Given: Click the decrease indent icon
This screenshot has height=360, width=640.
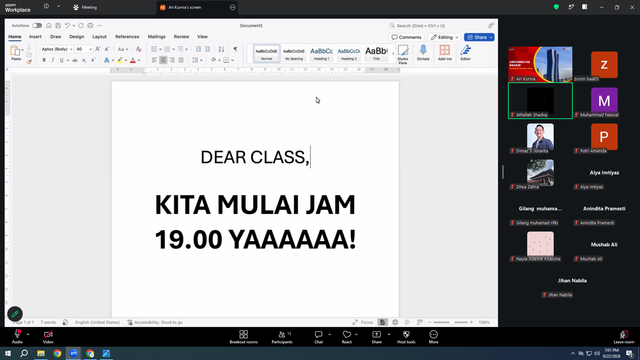Looking at the screenshot, I should (198, 49).
